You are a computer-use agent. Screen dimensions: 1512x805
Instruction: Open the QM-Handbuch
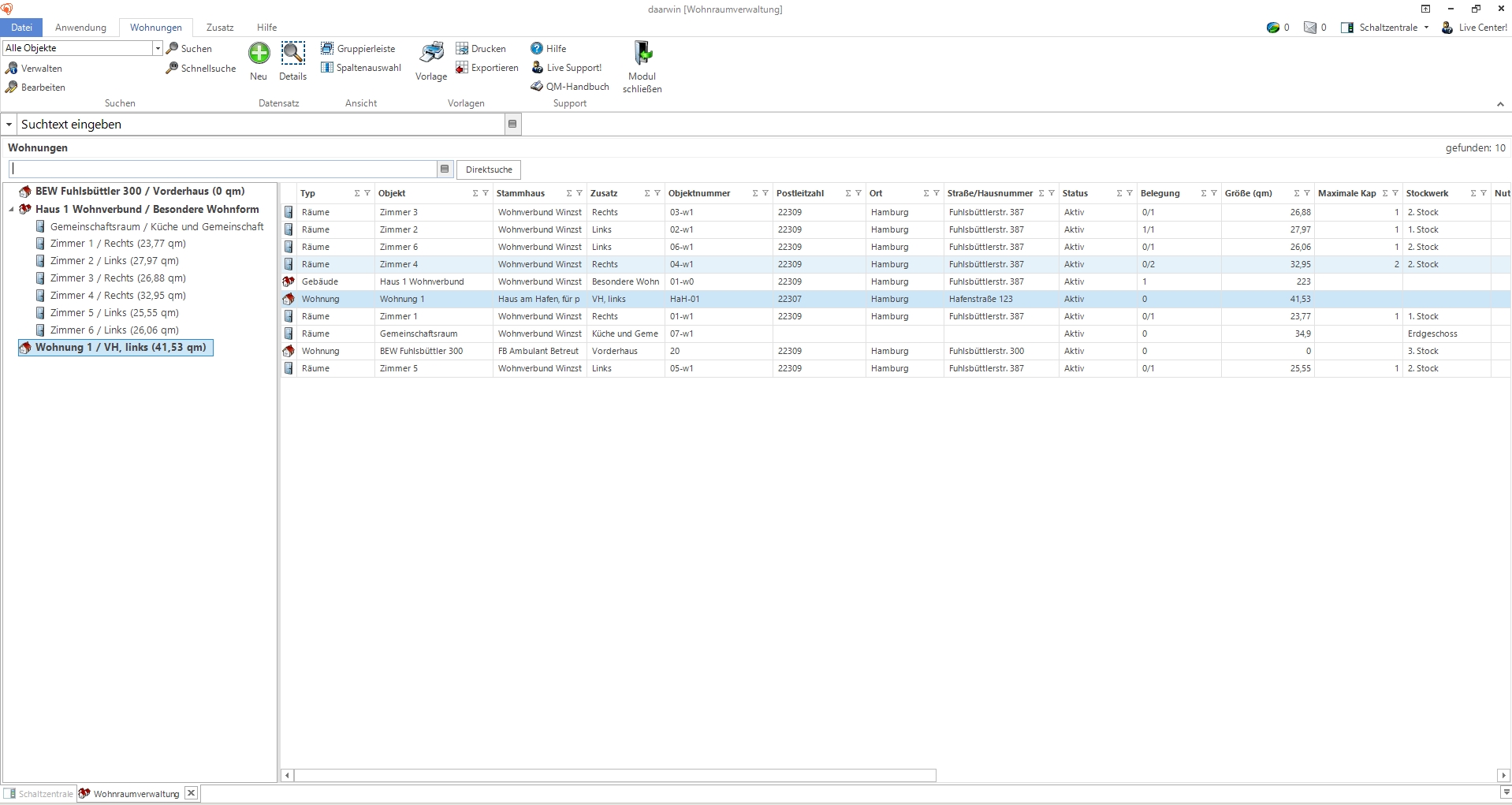569,87
